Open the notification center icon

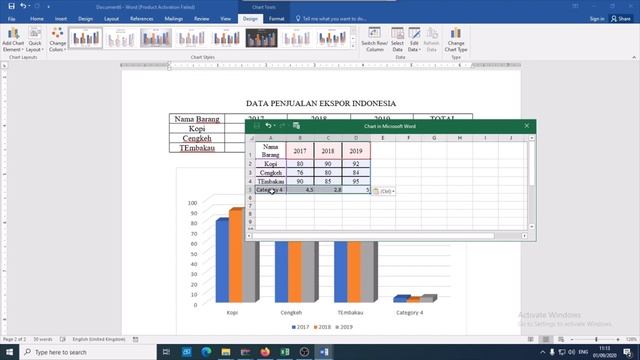[627, 352]
